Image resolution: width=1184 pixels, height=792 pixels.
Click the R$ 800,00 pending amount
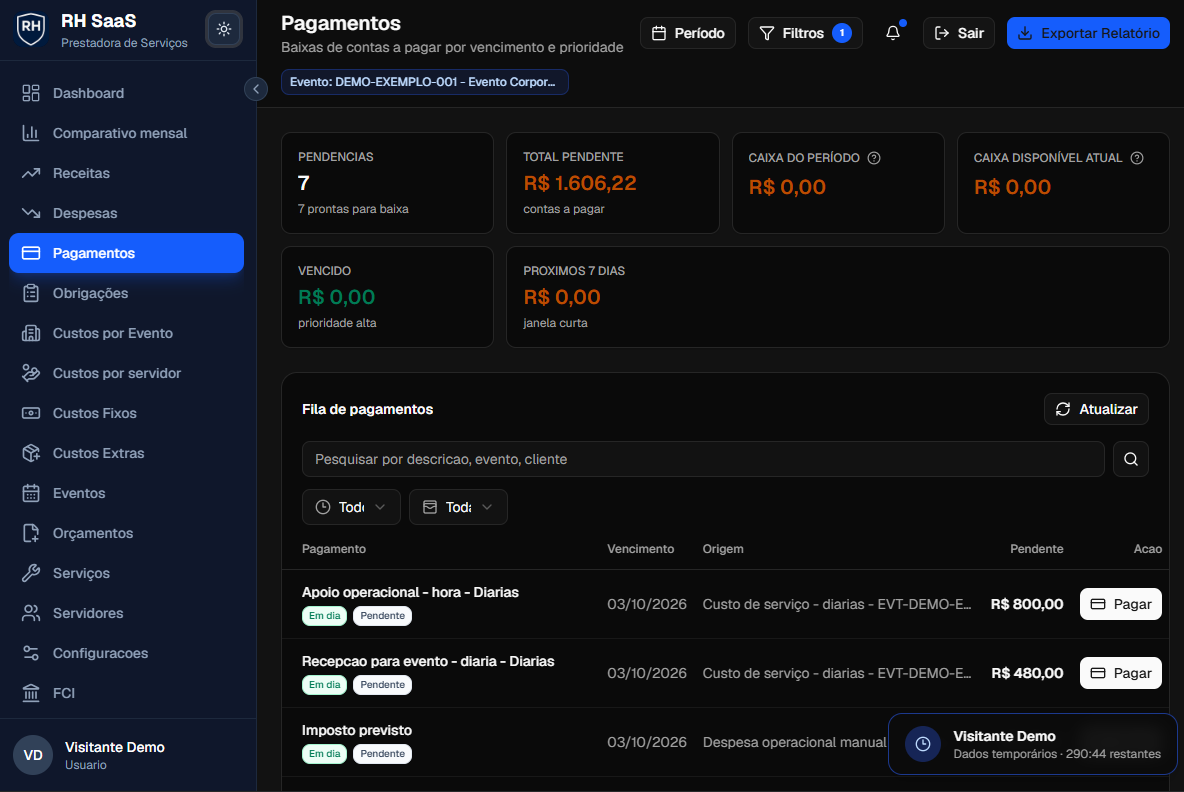pyautogui.click(x=1027, y=604)
